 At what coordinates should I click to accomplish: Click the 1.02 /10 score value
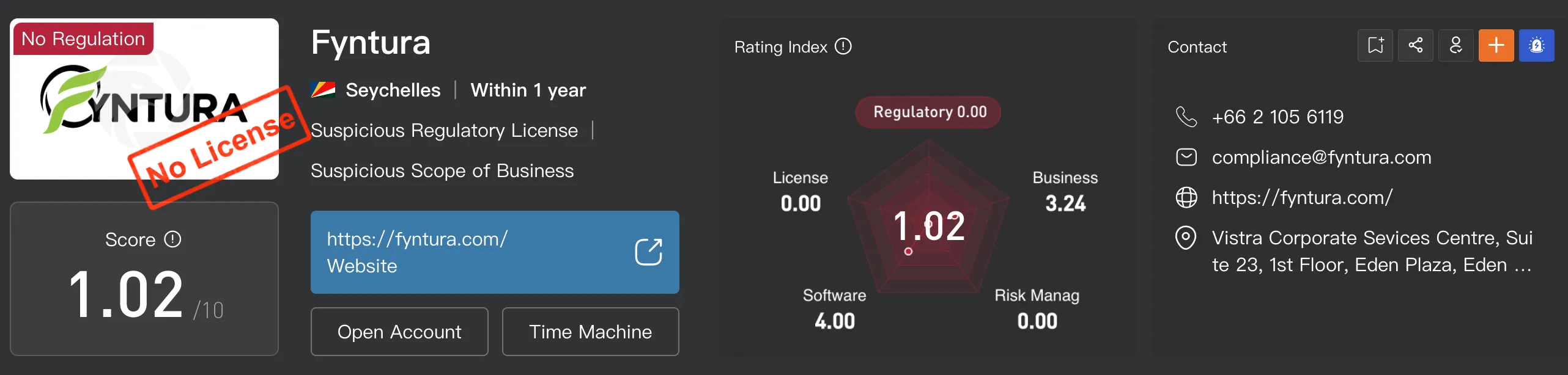(146, 296)
